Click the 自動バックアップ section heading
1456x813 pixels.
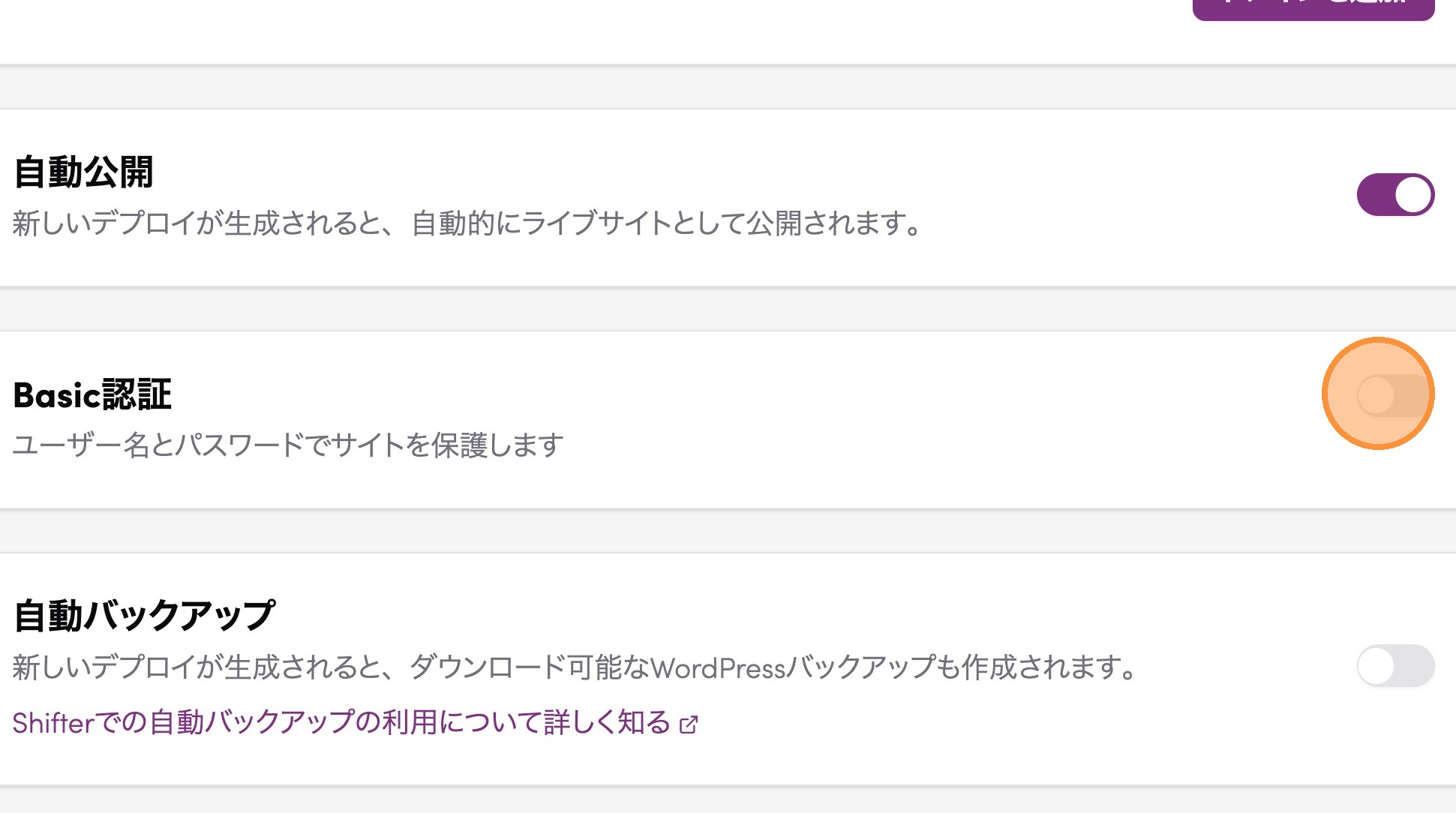pos(144,615)
